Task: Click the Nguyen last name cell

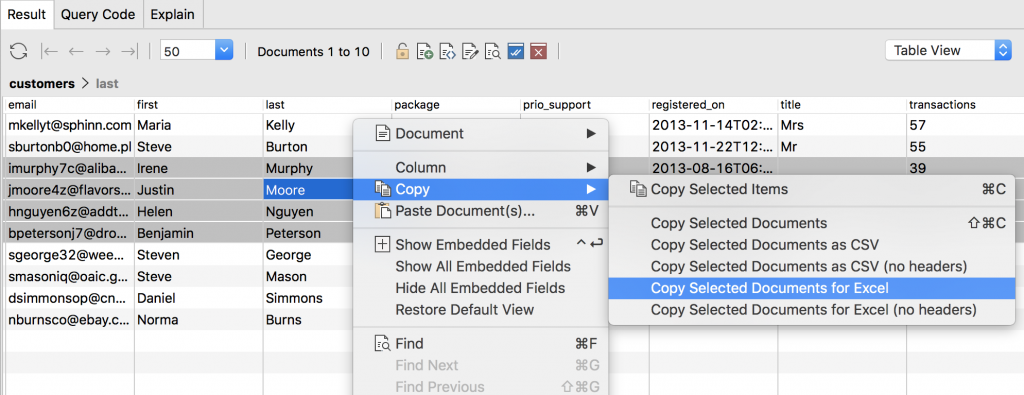Action: (308, 212)
